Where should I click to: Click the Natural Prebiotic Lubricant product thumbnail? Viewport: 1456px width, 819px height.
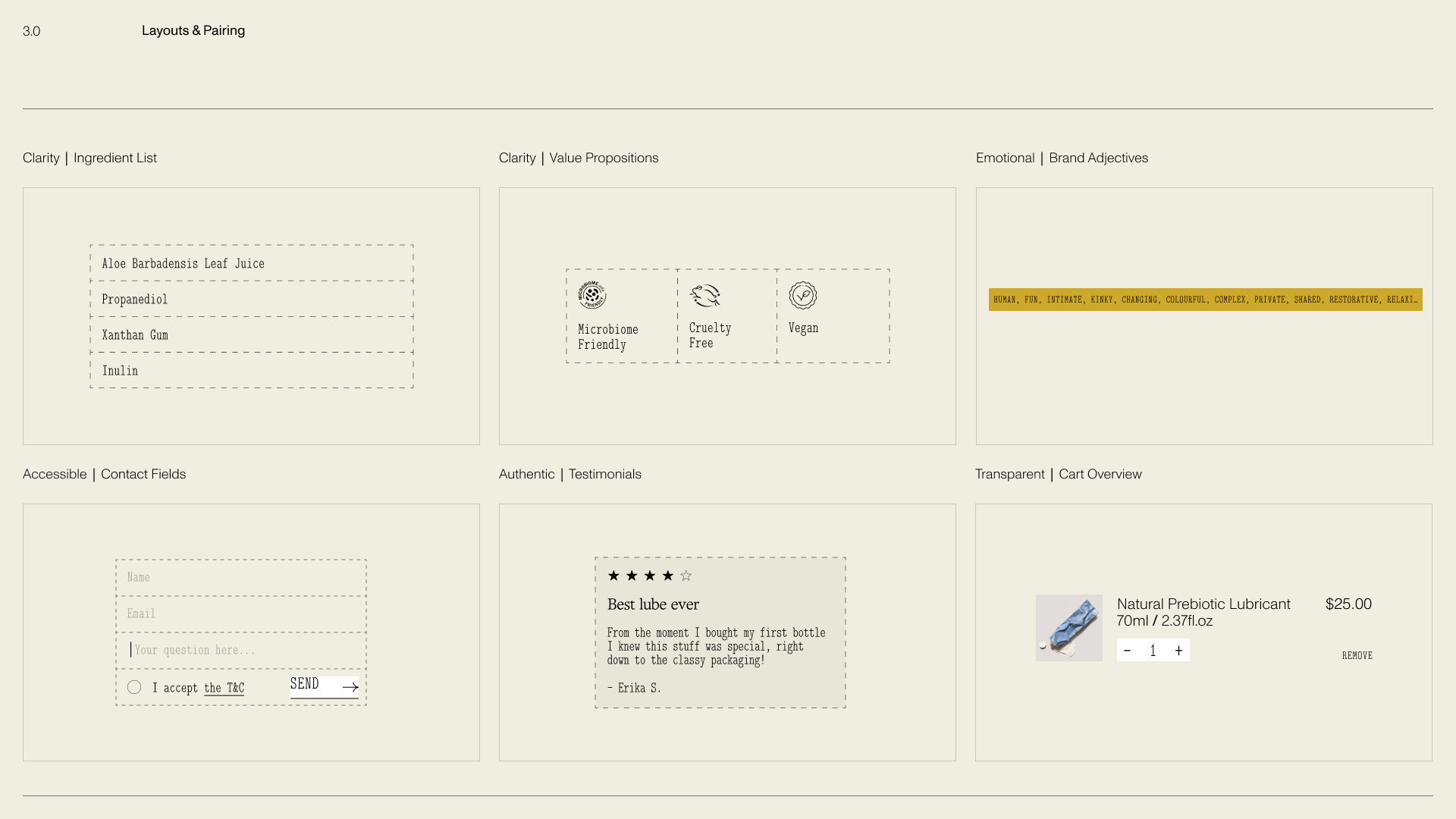pyautogui.click(x=1069, y=627)
